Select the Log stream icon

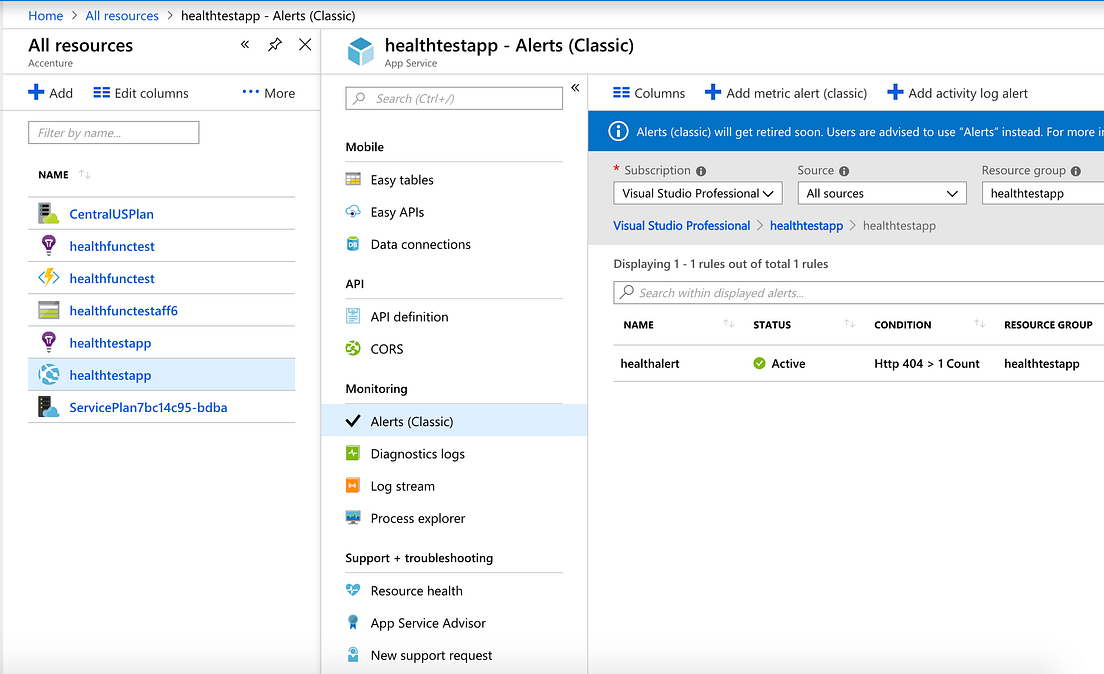click(354, 485)
